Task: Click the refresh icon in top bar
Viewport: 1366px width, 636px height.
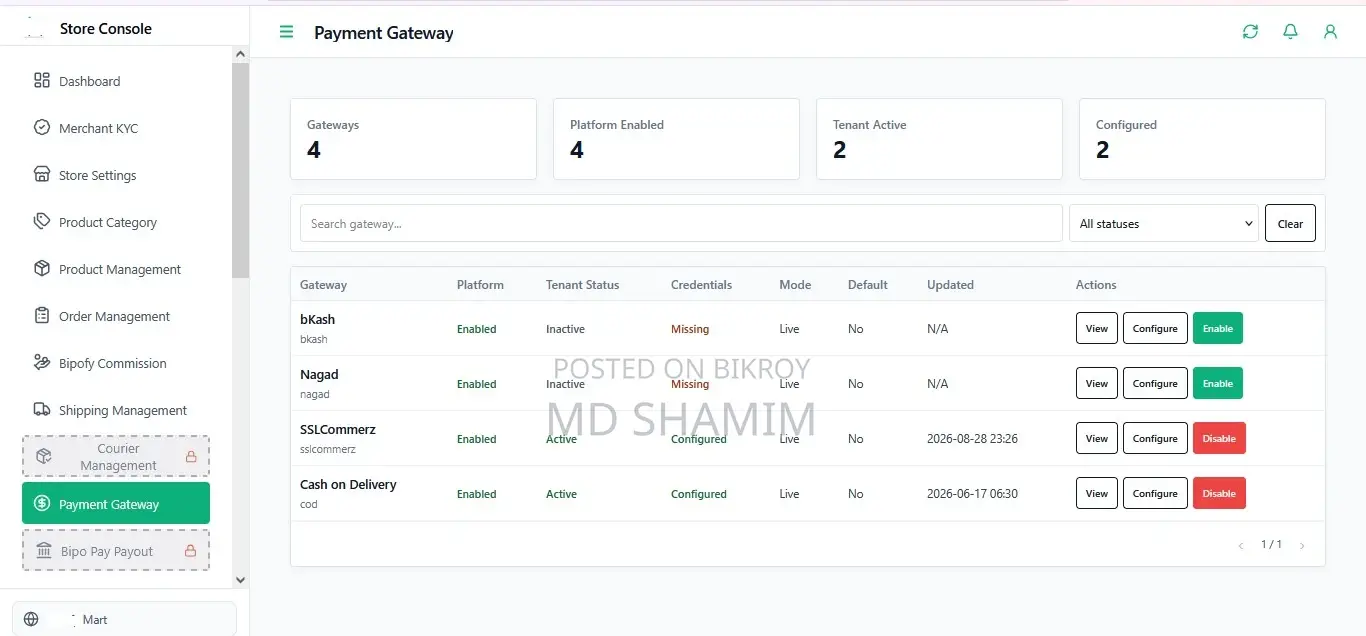Action: [x=1250, y=32]
